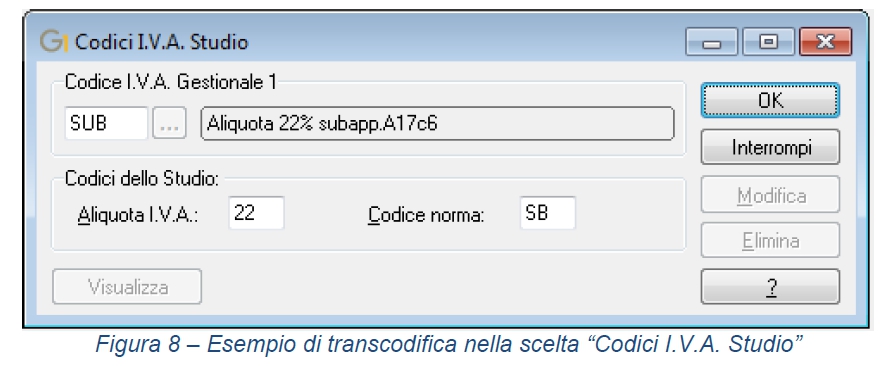Click the Interrompi button
Image resolution: width=890 pixels, height=366 pixels.
tap(770, 148)
